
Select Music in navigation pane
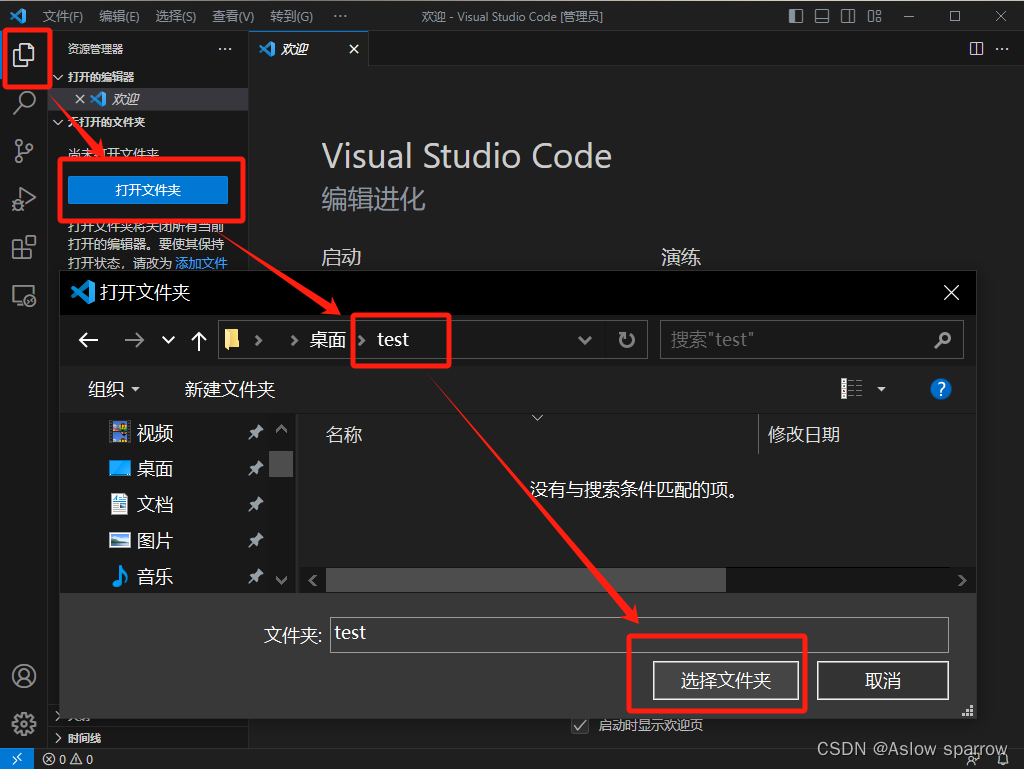pyautogui.click(x=155, y=576)
